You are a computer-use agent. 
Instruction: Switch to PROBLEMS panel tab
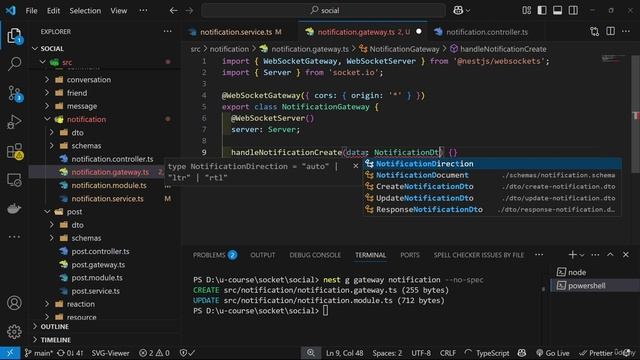(x=214, y=255)
